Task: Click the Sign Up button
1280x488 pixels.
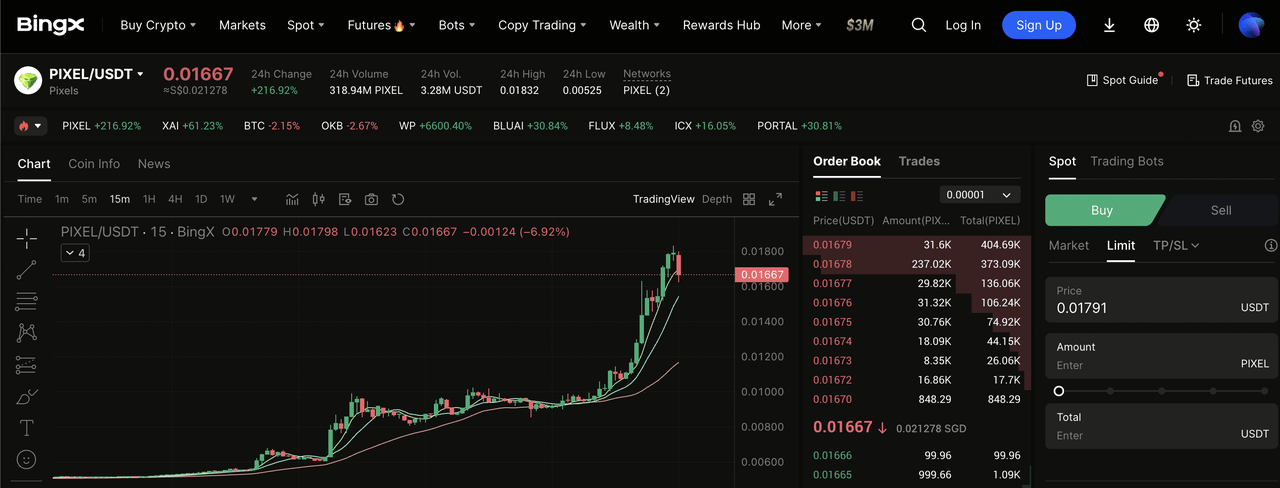Action: (1039, 25)
